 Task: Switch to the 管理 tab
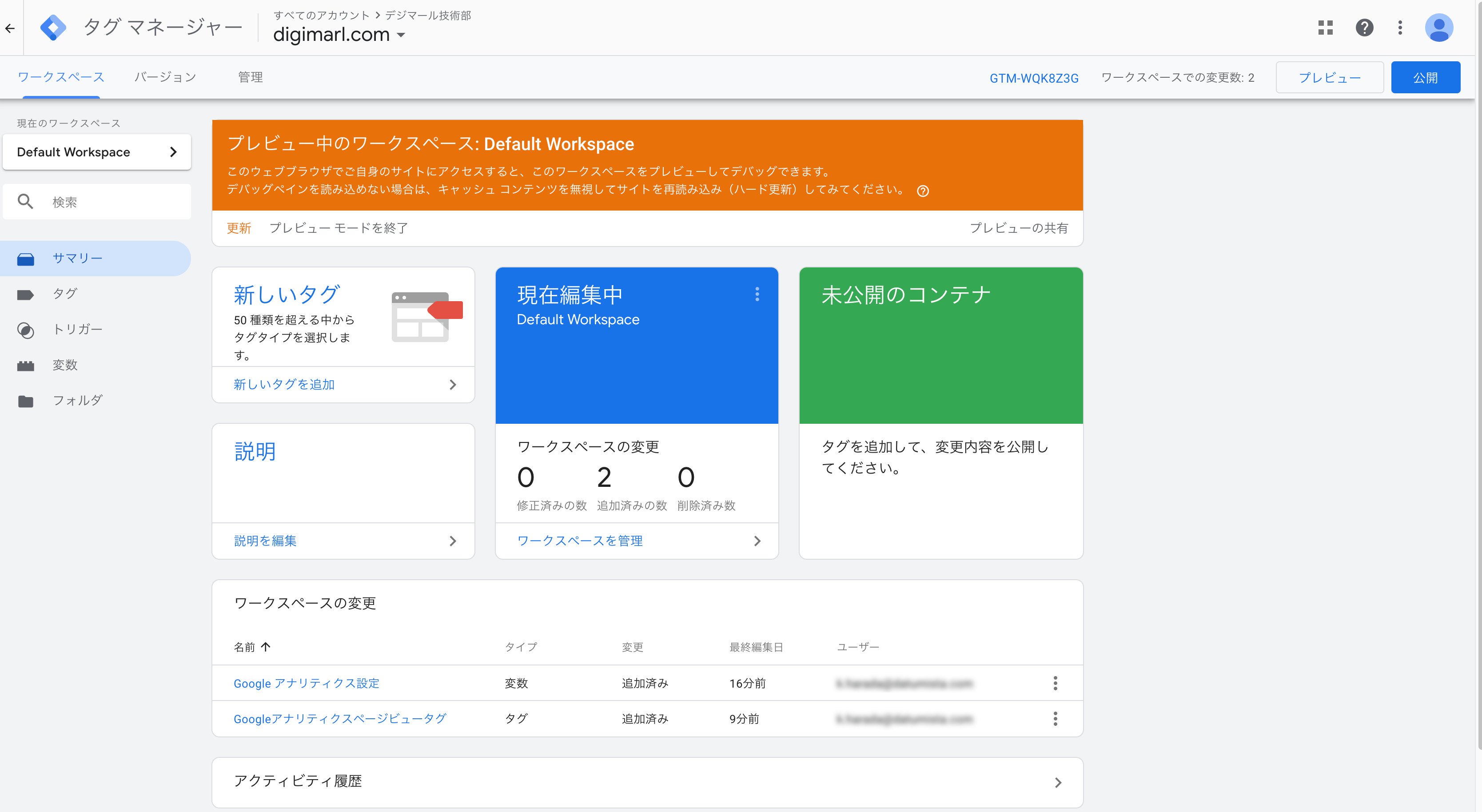point(250,77)
